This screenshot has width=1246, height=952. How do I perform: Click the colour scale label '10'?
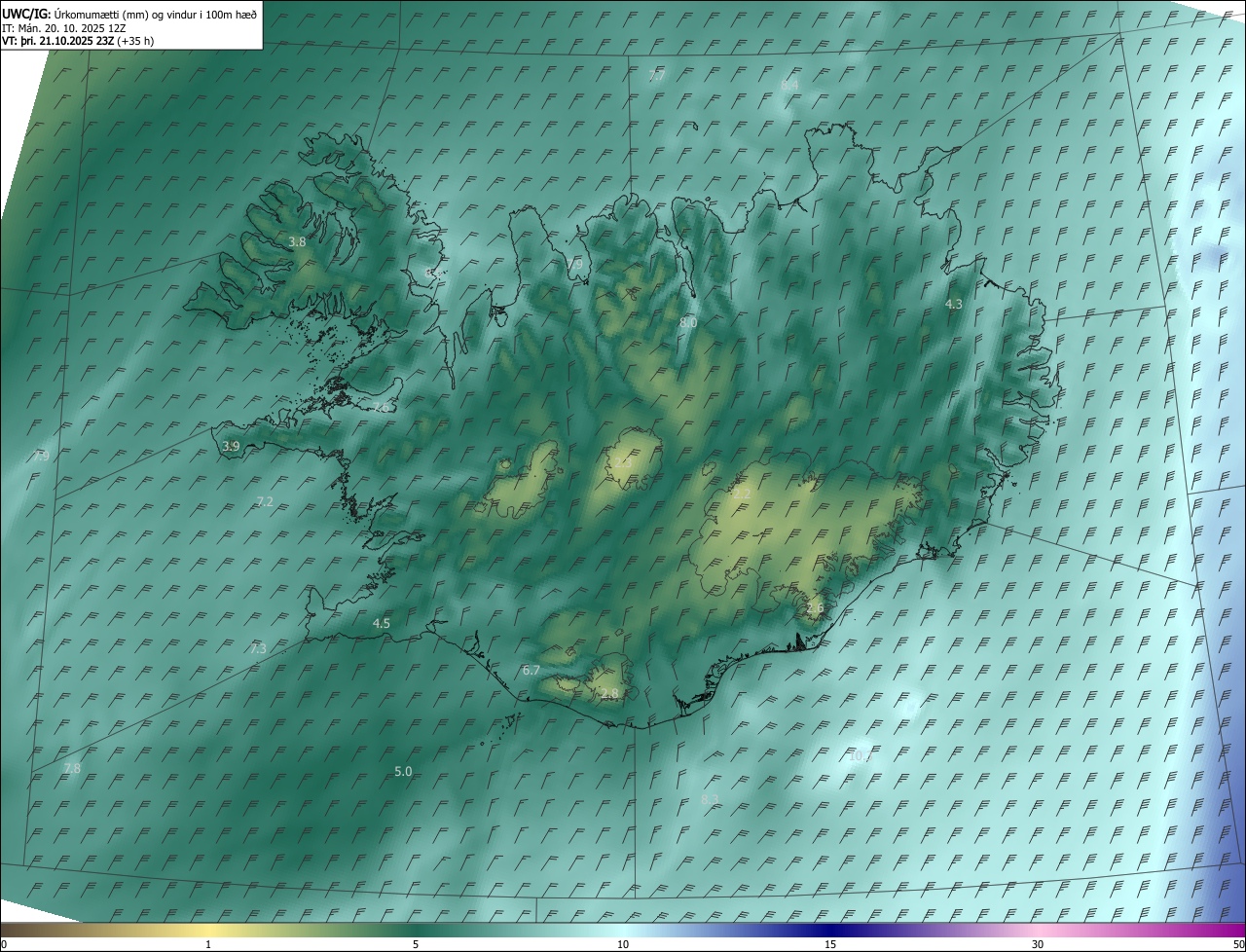[623, 944]
